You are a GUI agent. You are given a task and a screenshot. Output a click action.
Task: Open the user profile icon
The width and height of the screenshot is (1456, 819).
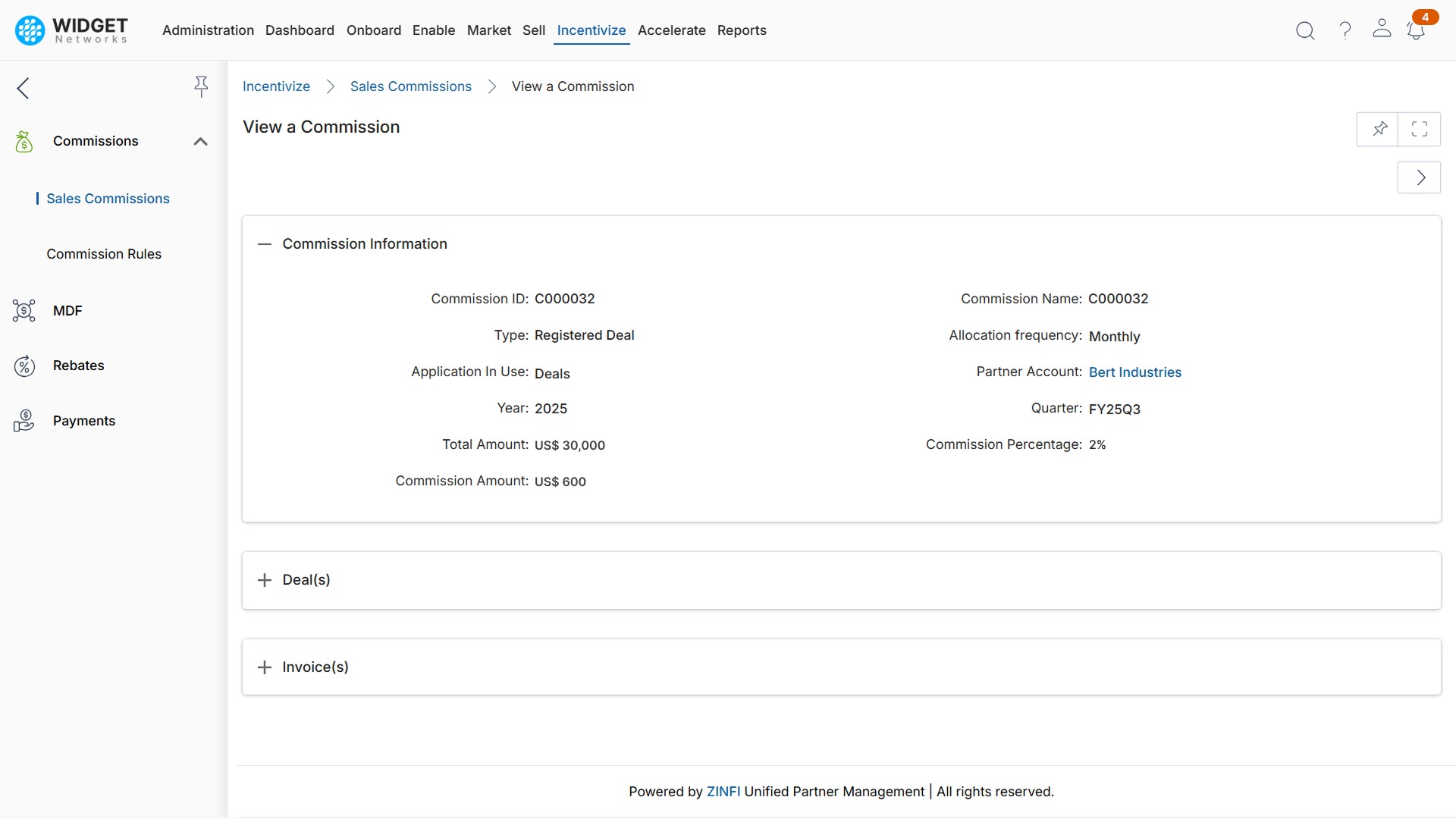(1382, 30)
